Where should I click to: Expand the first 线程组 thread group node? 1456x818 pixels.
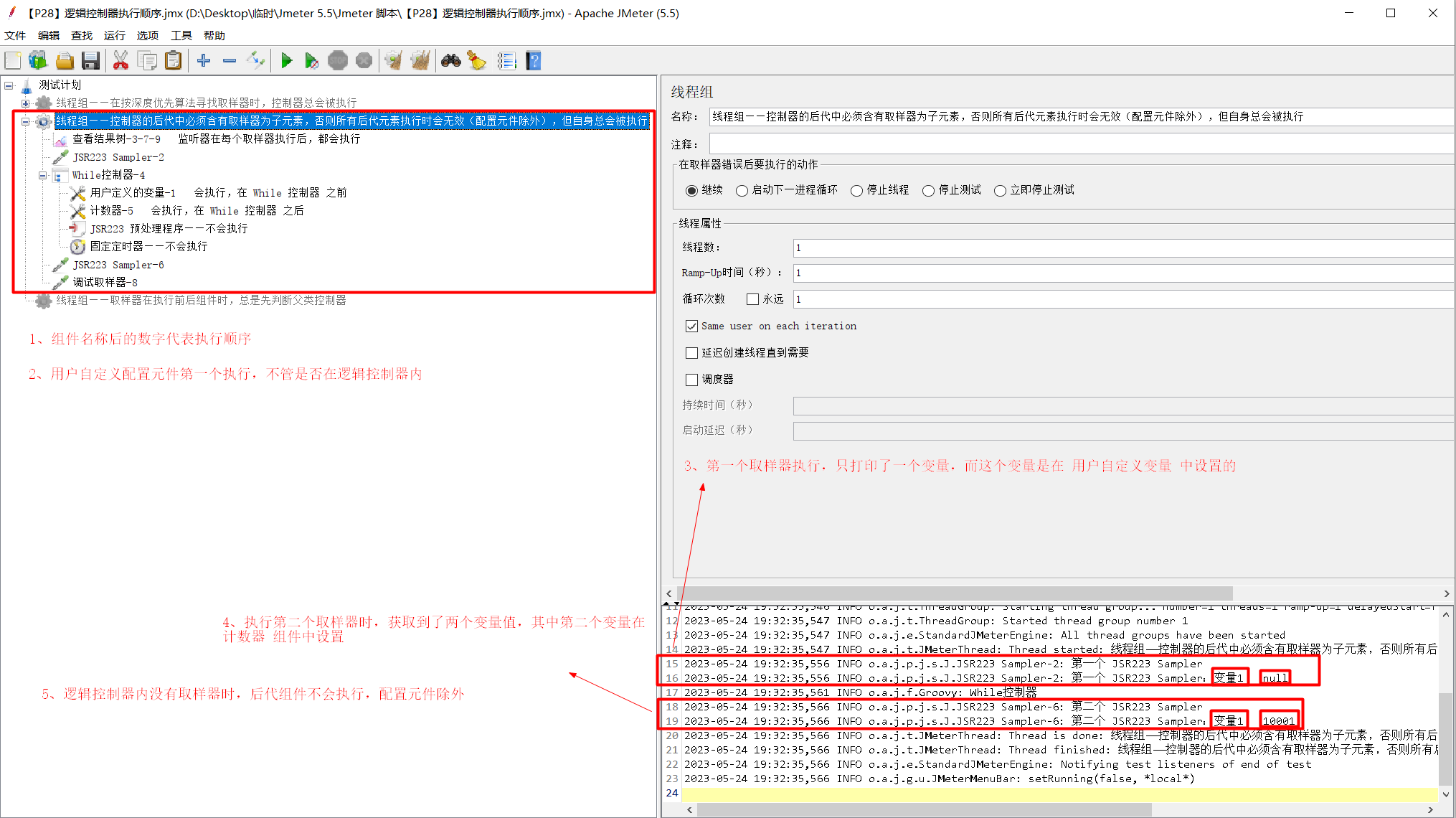click(x=26, y=103)
